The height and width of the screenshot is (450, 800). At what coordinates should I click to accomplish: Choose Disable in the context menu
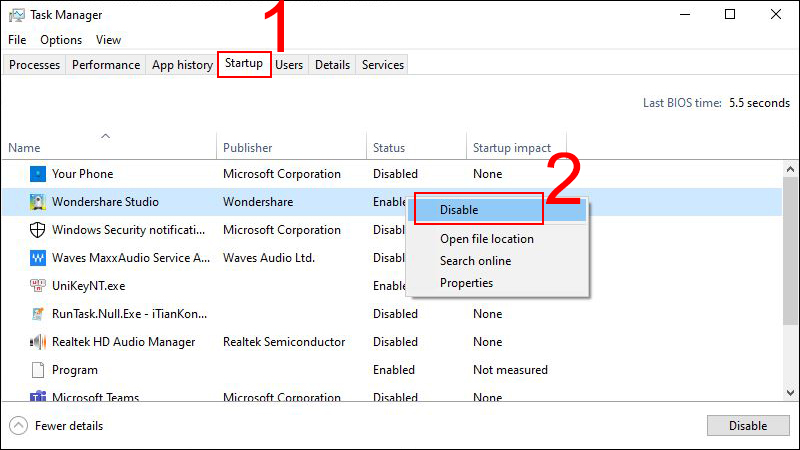497,210
